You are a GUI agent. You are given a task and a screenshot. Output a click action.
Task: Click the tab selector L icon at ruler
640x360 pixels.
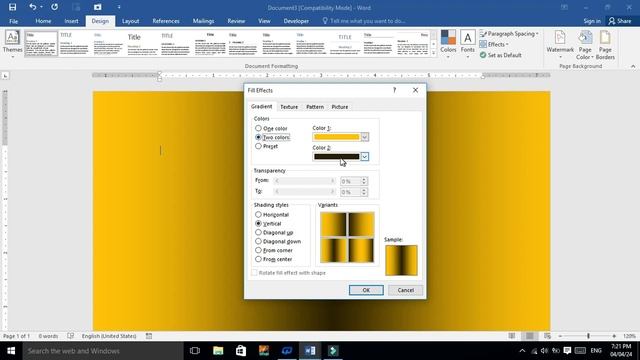click(5, 76)
